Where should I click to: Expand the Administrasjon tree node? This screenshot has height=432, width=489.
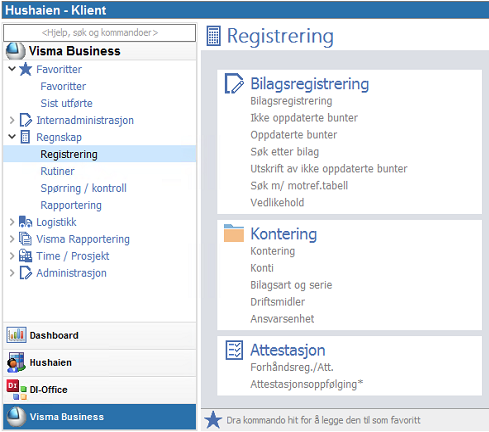(12, 273)
